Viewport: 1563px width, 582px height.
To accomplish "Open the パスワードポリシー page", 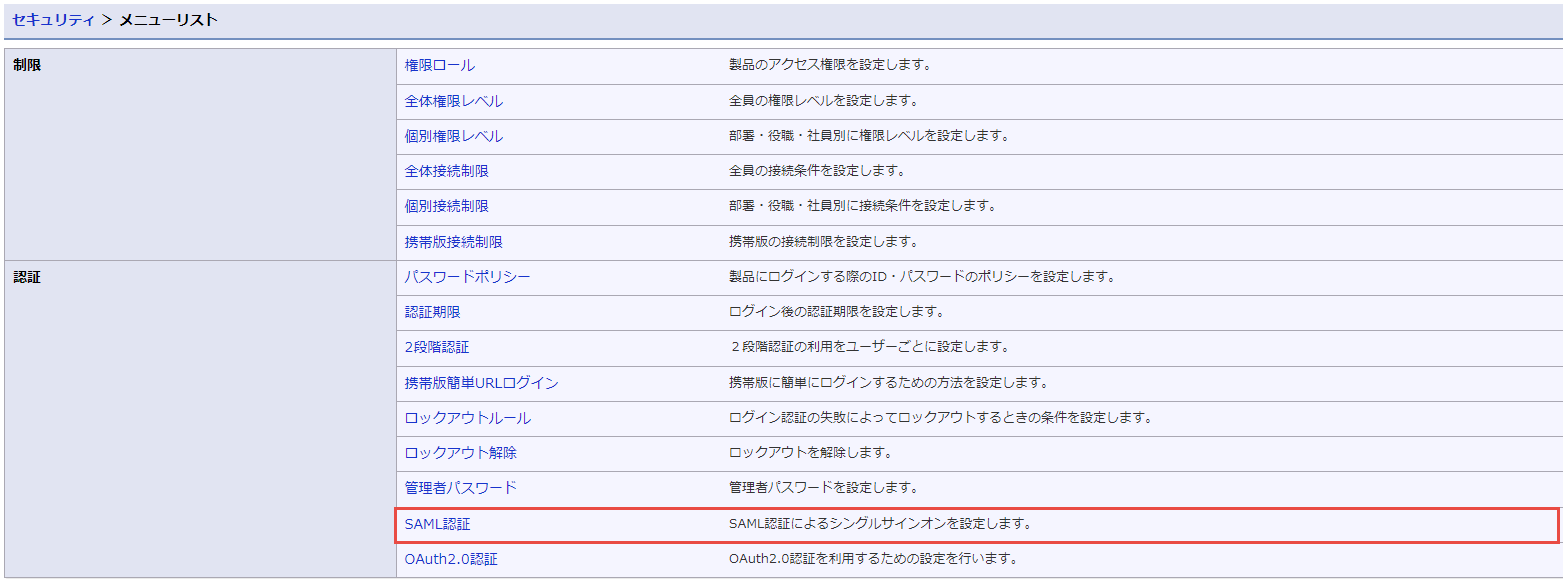I will pos(467,277).
